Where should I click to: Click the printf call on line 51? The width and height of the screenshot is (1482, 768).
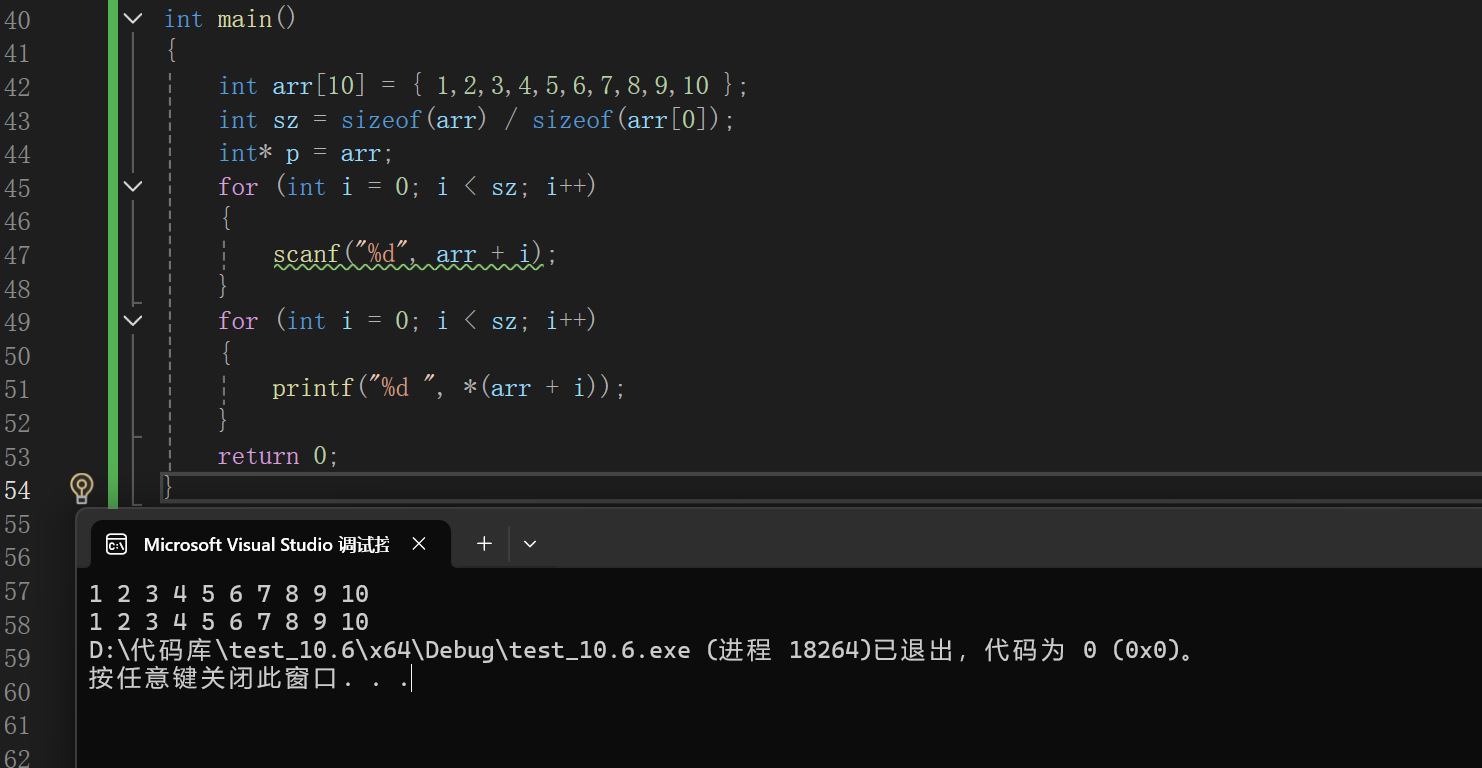(x=448, y=388)
